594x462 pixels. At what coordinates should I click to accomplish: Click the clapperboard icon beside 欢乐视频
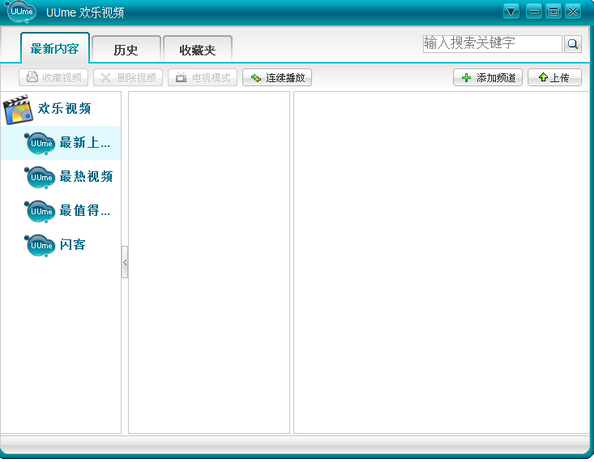[17, 109]
